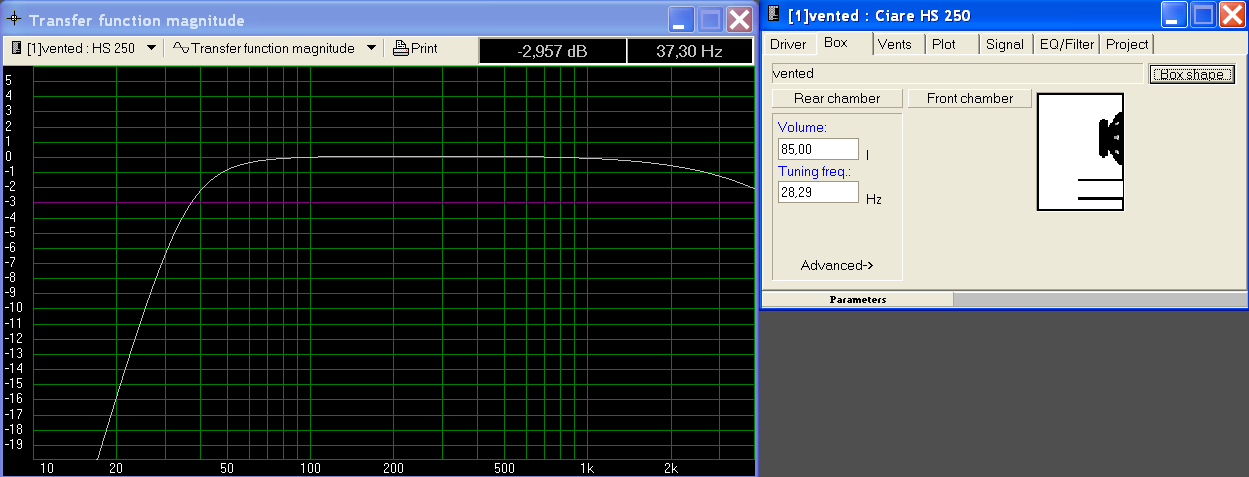Open the Vents tab
Image resolution: width=1249 pixels, height=477 pixels.
pos(895,44)
